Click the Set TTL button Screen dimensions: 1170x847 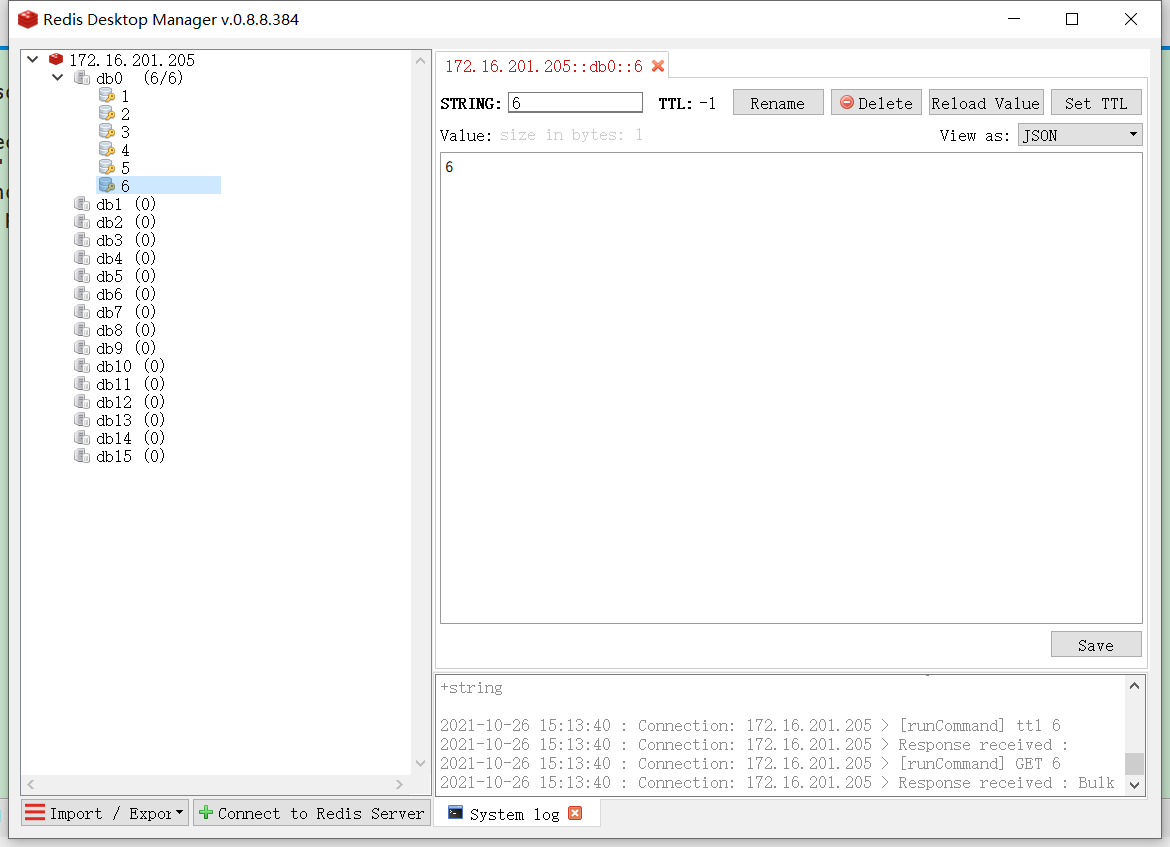1096,103
